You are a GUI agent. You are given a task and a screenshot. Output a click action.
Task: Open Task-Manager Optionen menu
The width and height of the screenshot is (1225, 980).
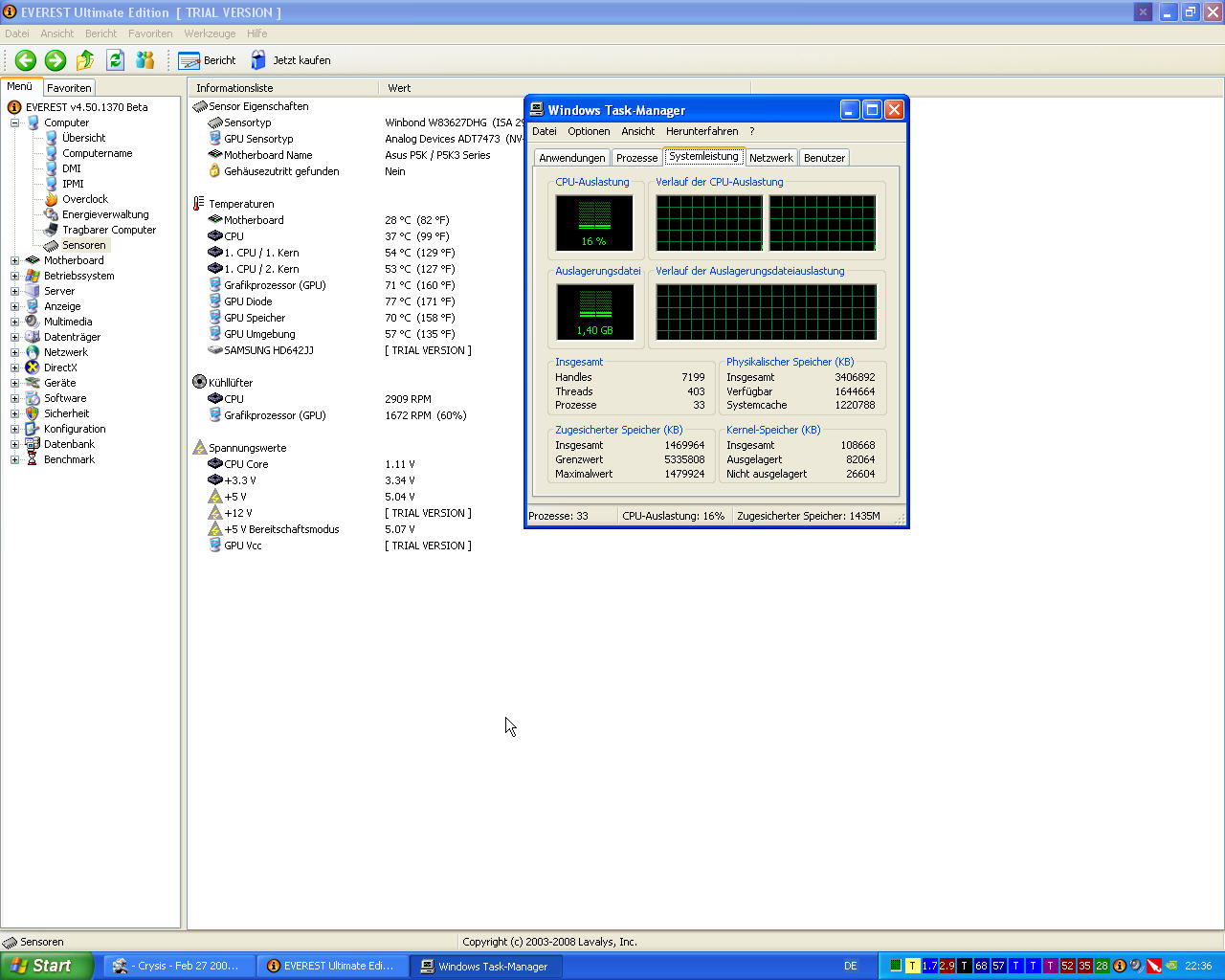coord(589,131)
